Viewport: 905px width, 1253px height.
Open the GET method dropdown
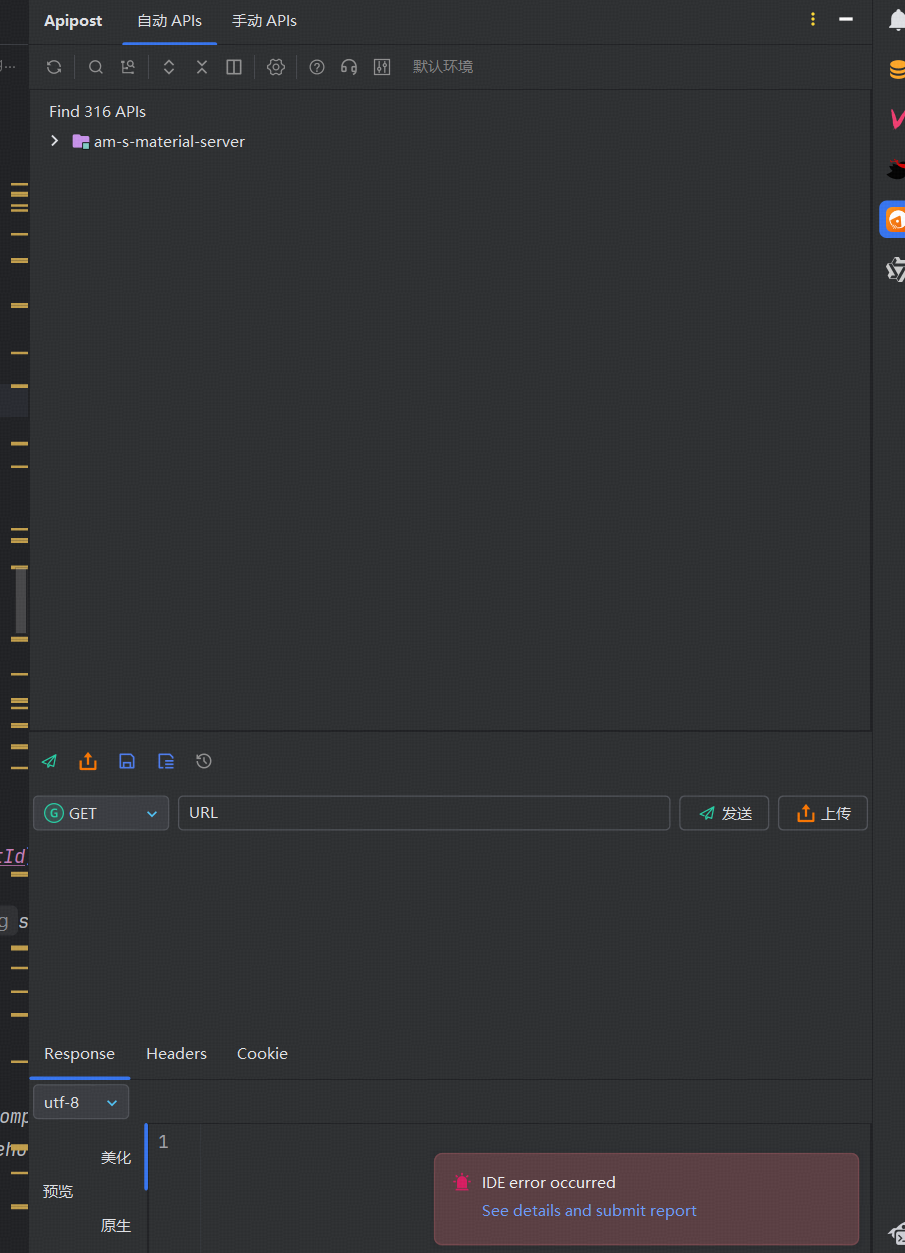[101, 813]
